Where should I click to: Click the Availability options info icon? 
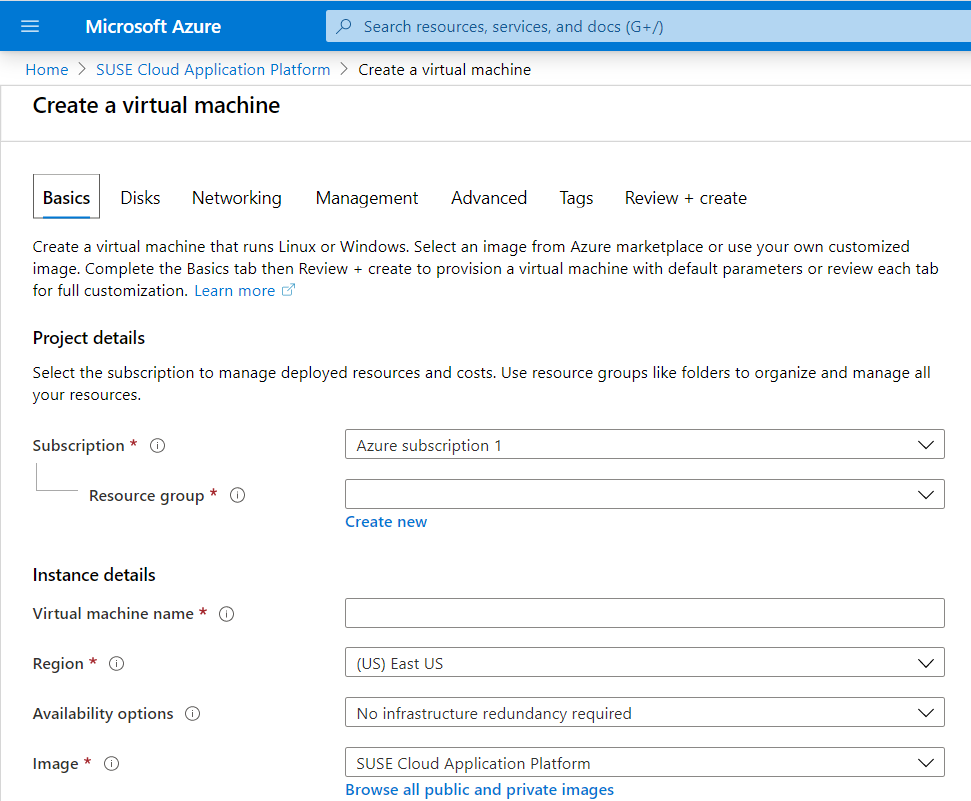point(193,713)
